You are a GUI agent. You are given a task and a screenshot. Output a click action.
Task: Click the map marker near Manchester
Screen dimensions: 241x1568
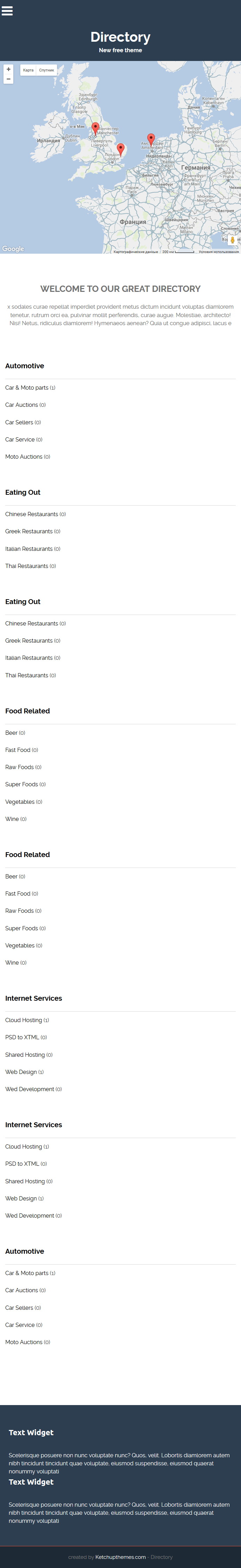[95, 129]
